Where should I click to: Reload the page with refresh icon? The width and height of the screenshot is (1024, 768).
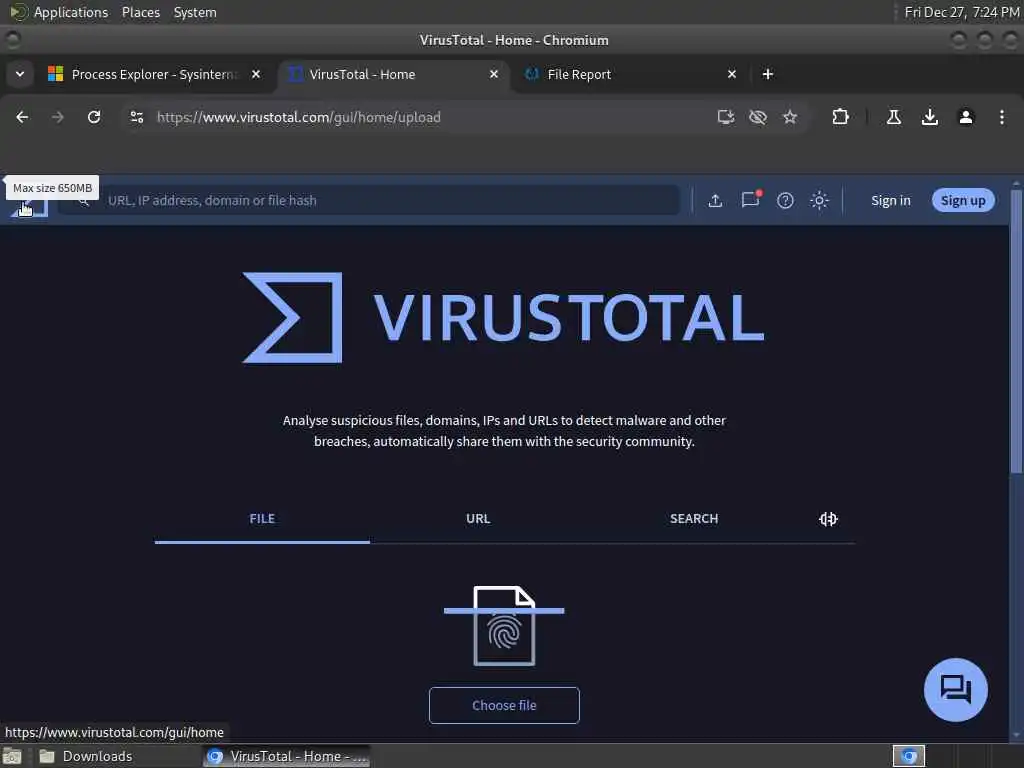click(x=94, y=117)
